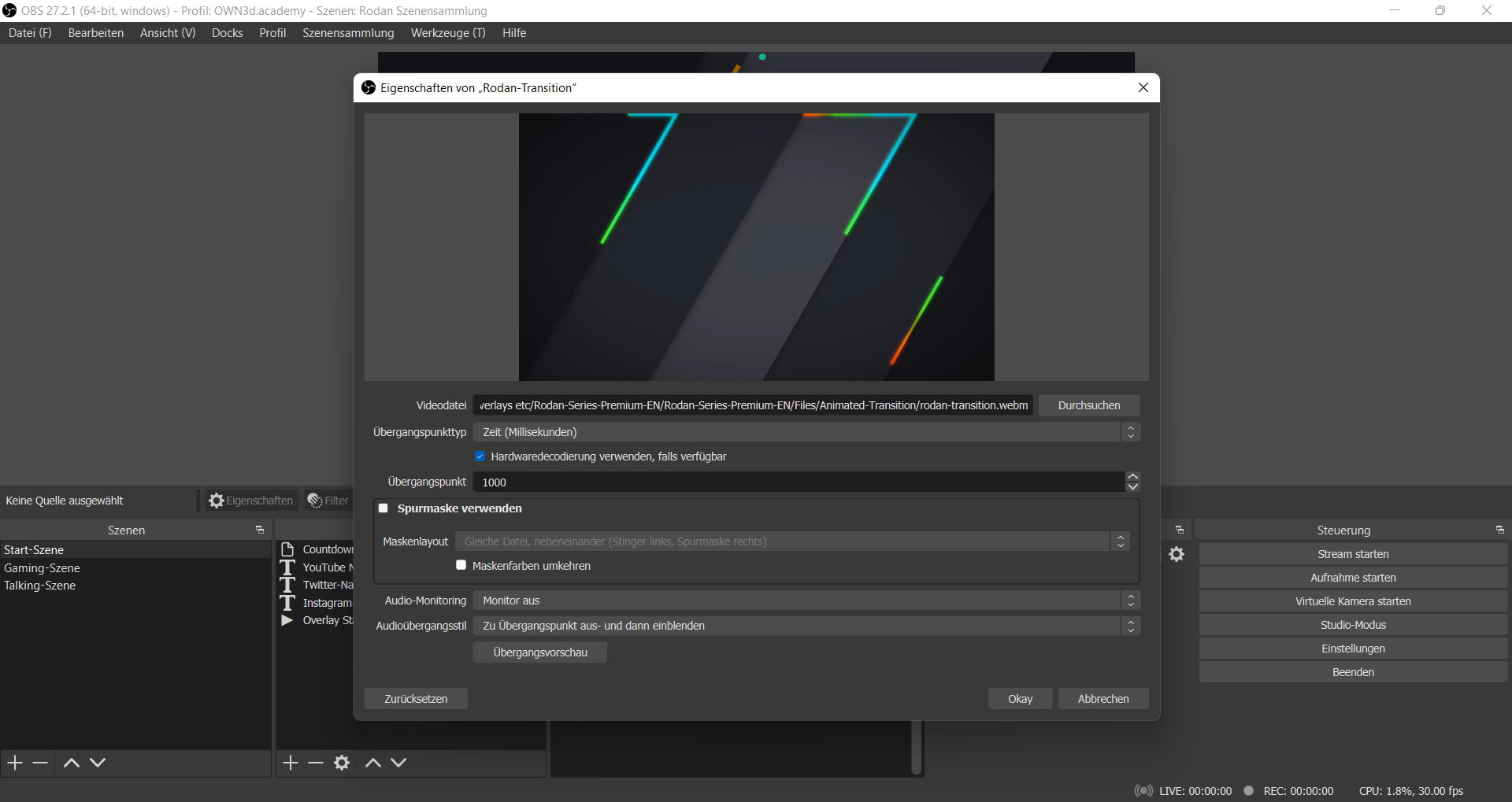Click the add source plus icon
1512x802 pixels.
(291, 763)
